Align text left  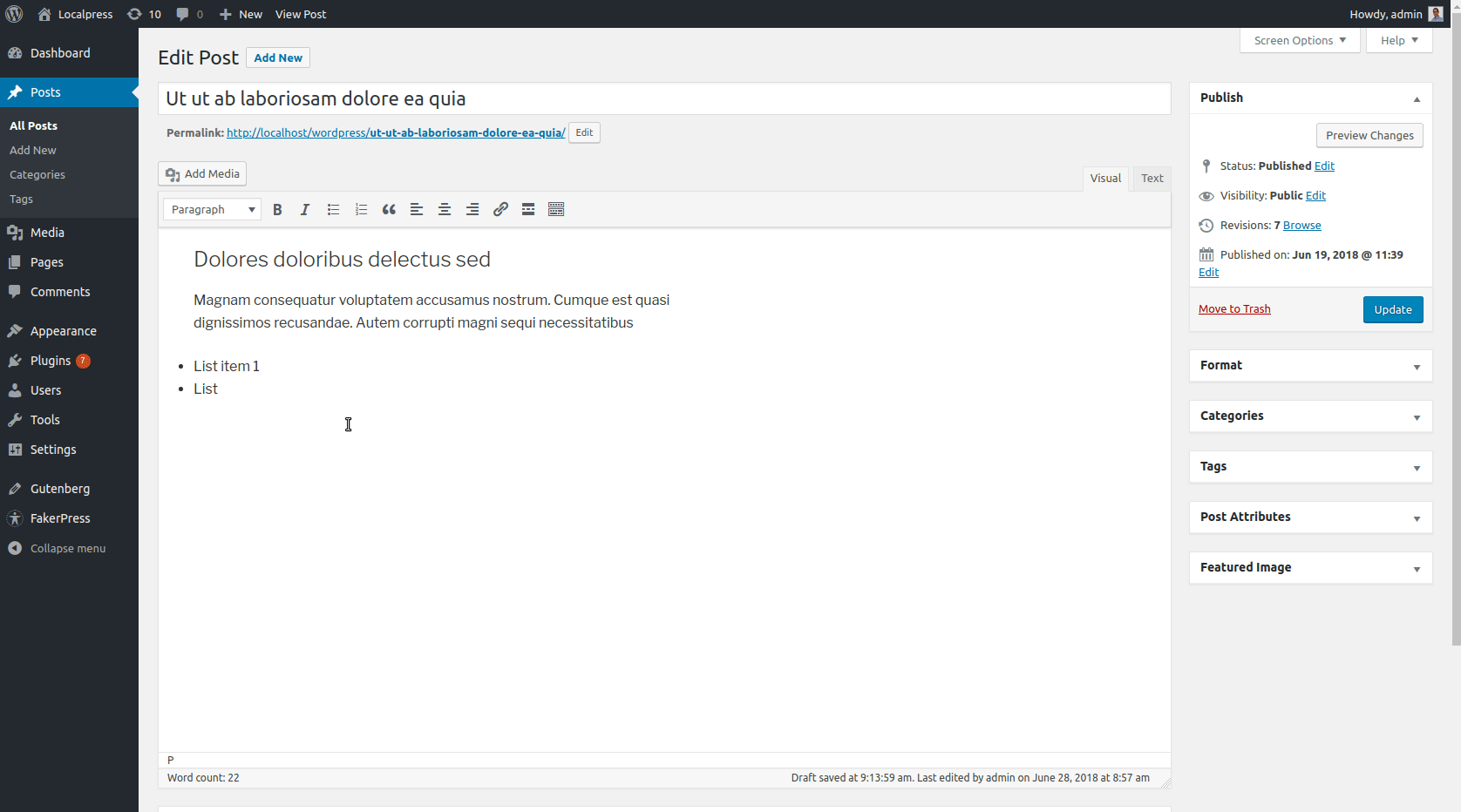click(x=417, y=209)
